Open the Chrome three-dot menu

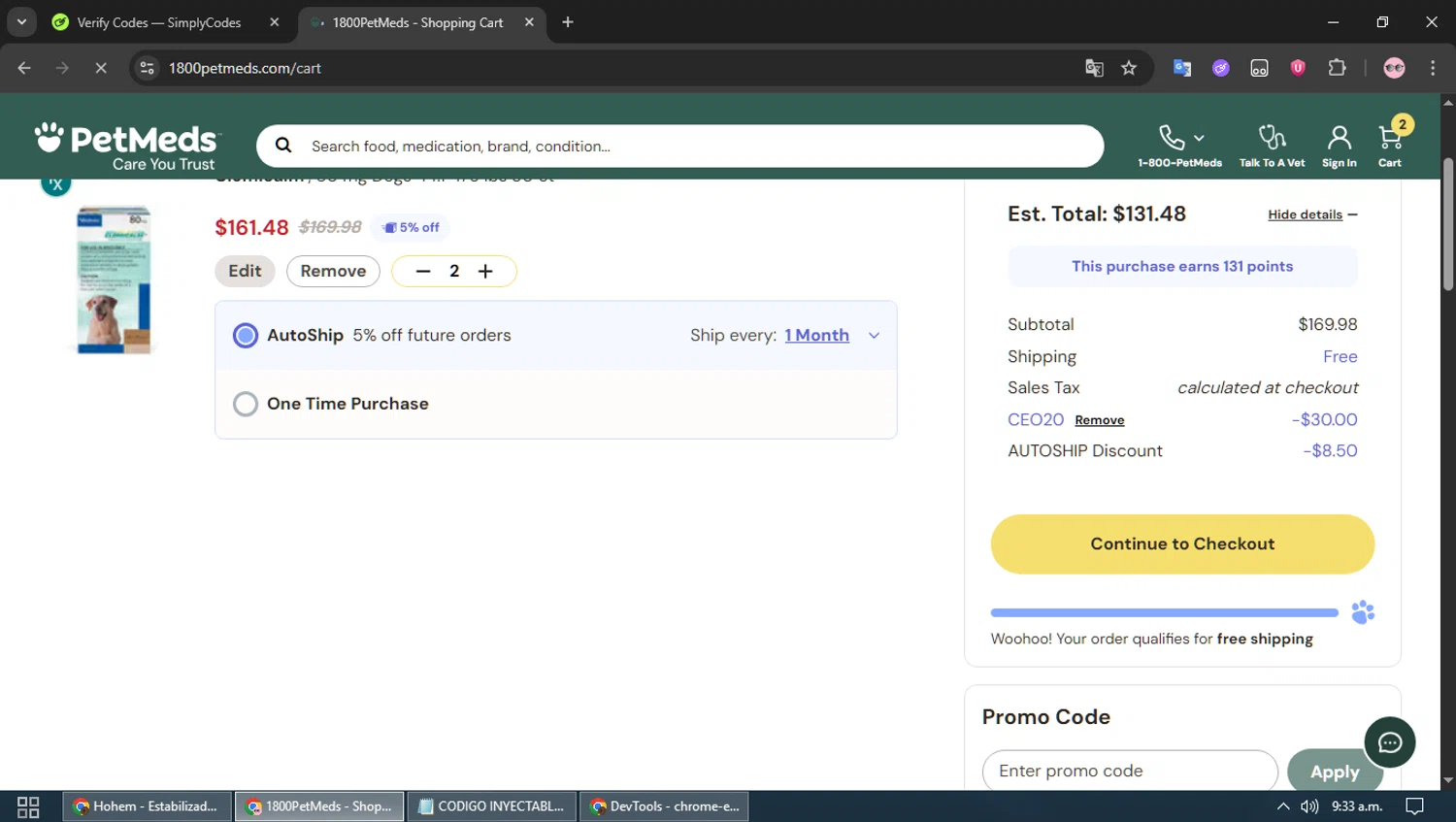pos(1433,68)
